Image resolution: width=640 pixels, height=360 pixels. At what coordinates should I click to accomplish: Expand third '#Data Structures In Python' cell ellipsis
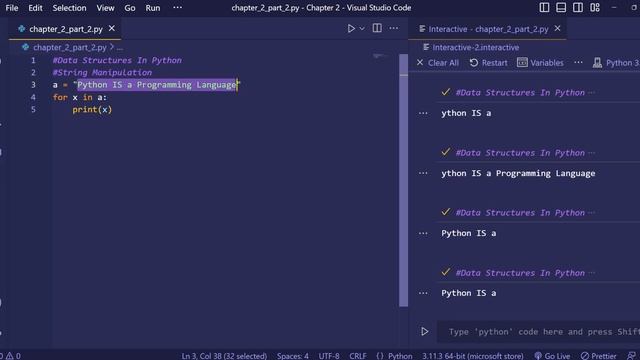(x=592, y=213)
